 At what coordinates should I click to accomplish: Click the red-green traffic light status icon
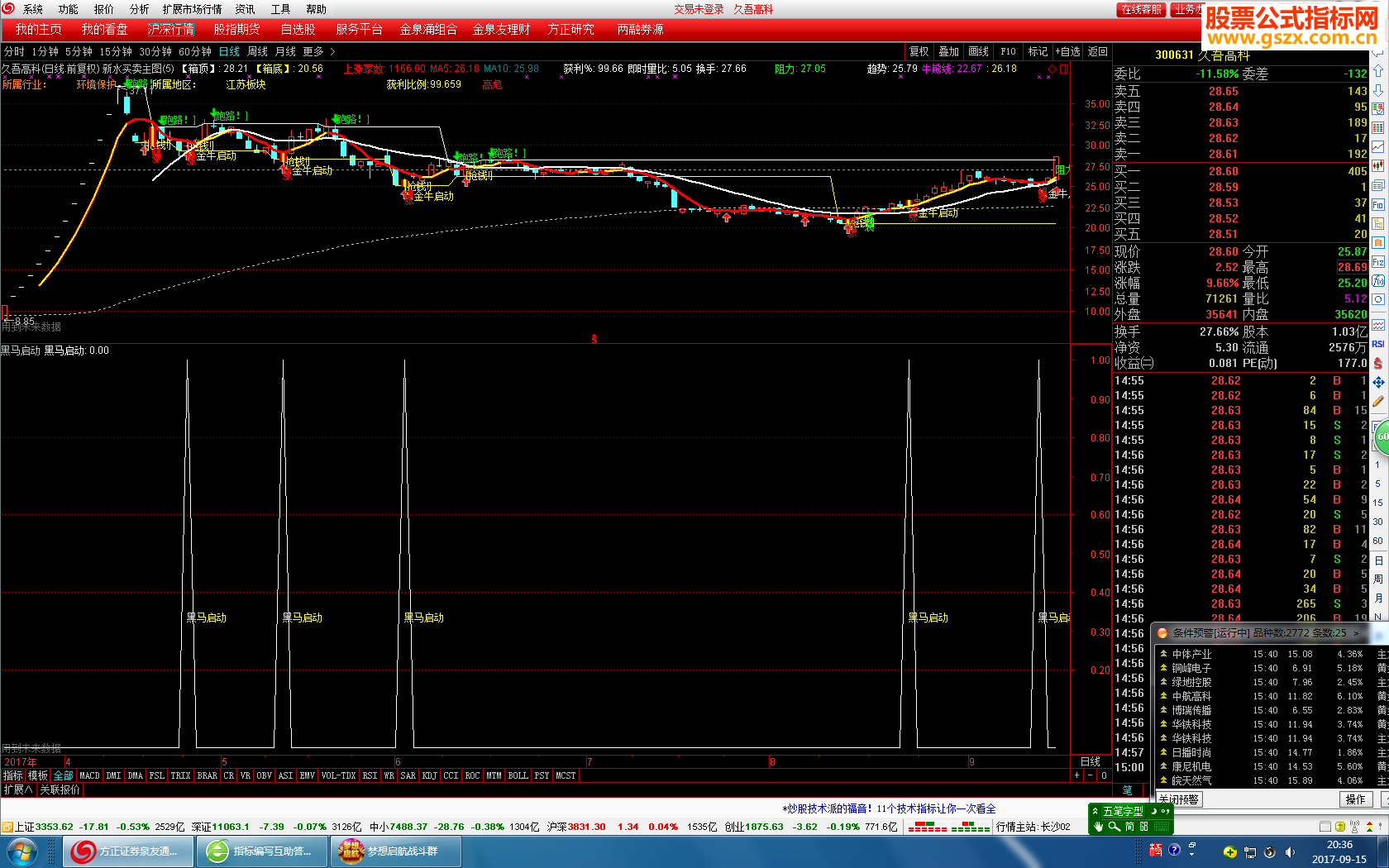[1371, 827]
